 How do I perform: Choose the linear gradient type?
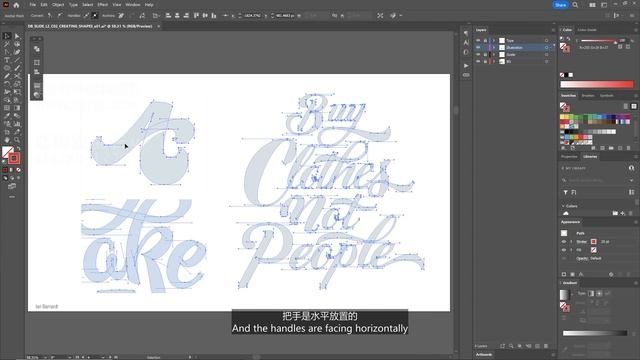[x=591, y=293]
